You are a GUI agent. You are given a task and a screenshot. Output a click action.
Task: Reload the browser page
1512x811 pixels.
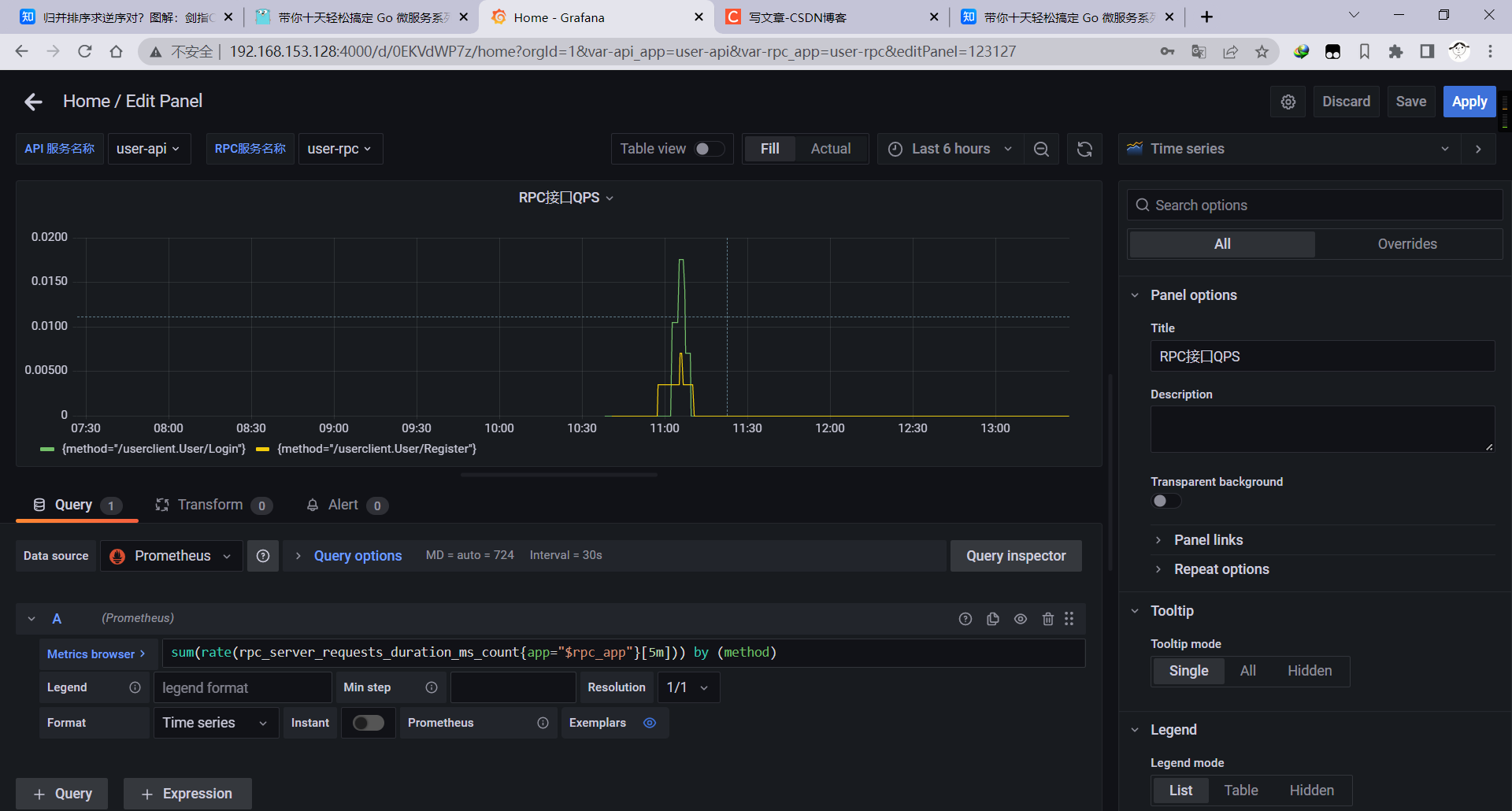click(x=84, y=51)
